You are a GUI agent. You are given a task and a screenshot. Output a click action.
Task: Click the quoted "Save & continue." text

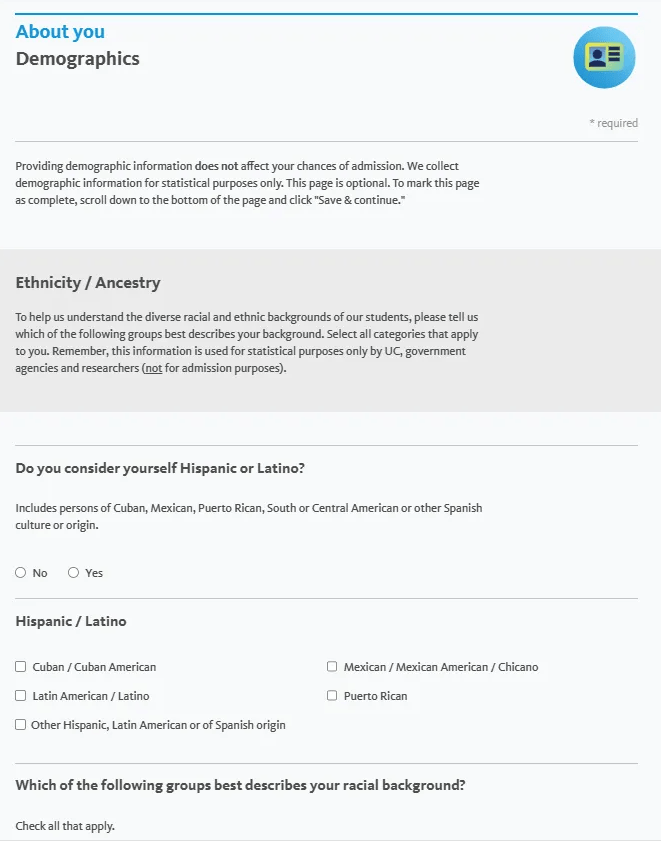coord(362,200)
